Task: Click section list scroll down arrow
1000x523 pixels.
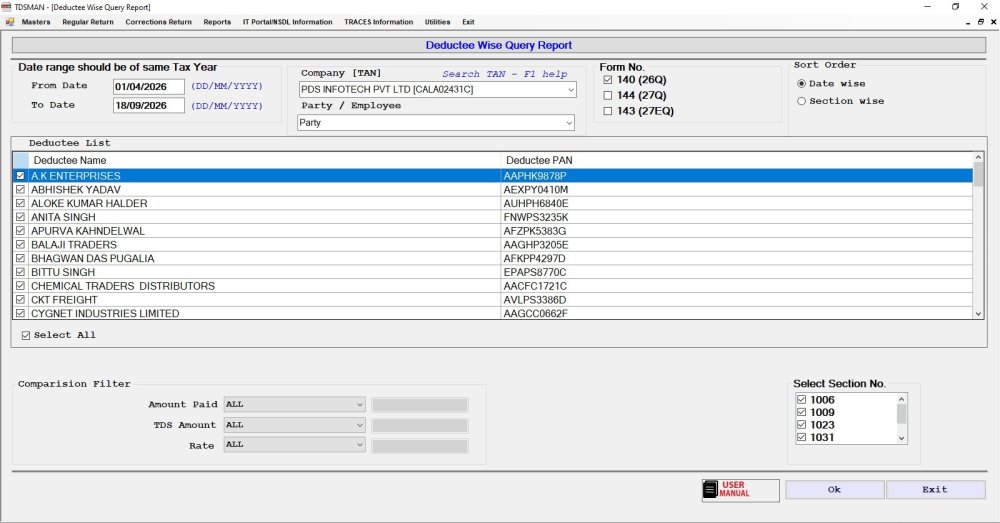Action: click(902, 438)
